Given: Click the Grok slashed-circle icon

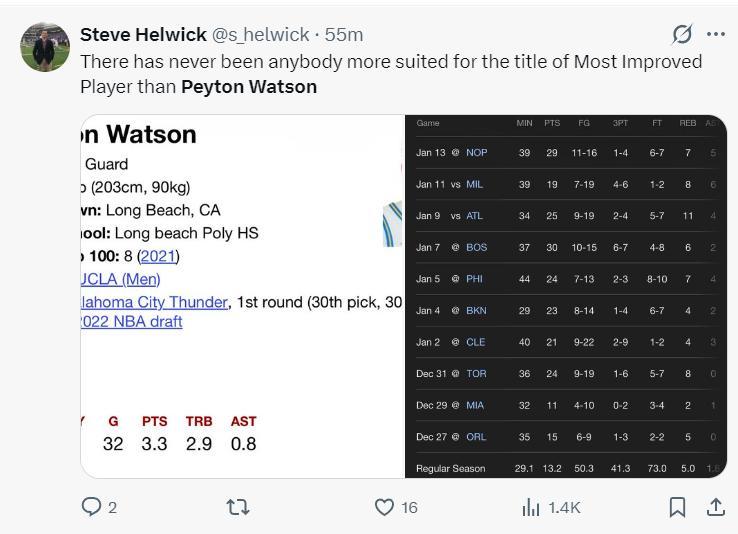Looking at the screenshot, I should pyautogui.click(x=682, y=34).
